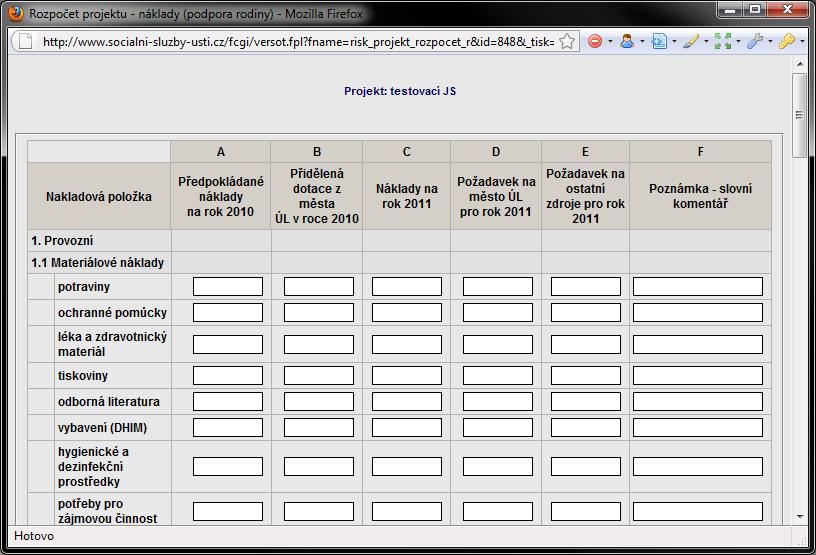Click the URL address field
Image resolution: width=816 pixels, height=555 pixels.
click(298, 42)
